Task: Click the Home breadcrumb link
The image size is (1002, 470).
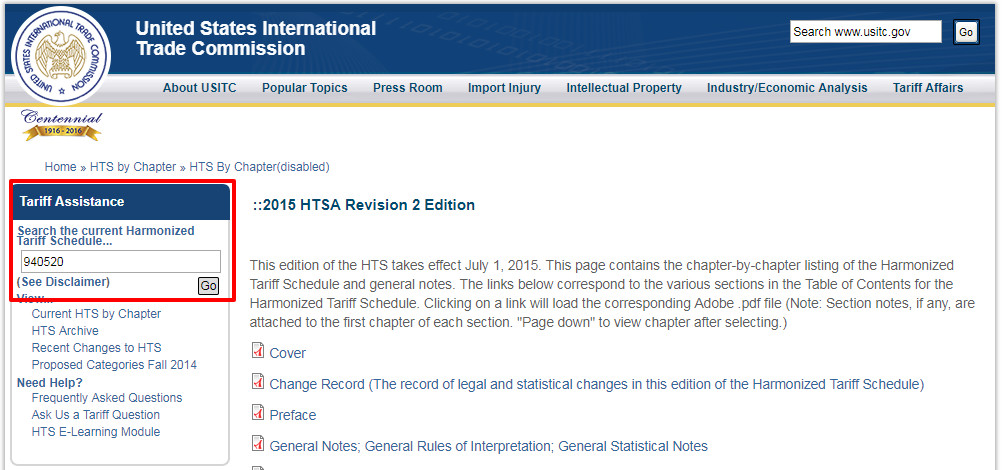Action: pos(60,167)
